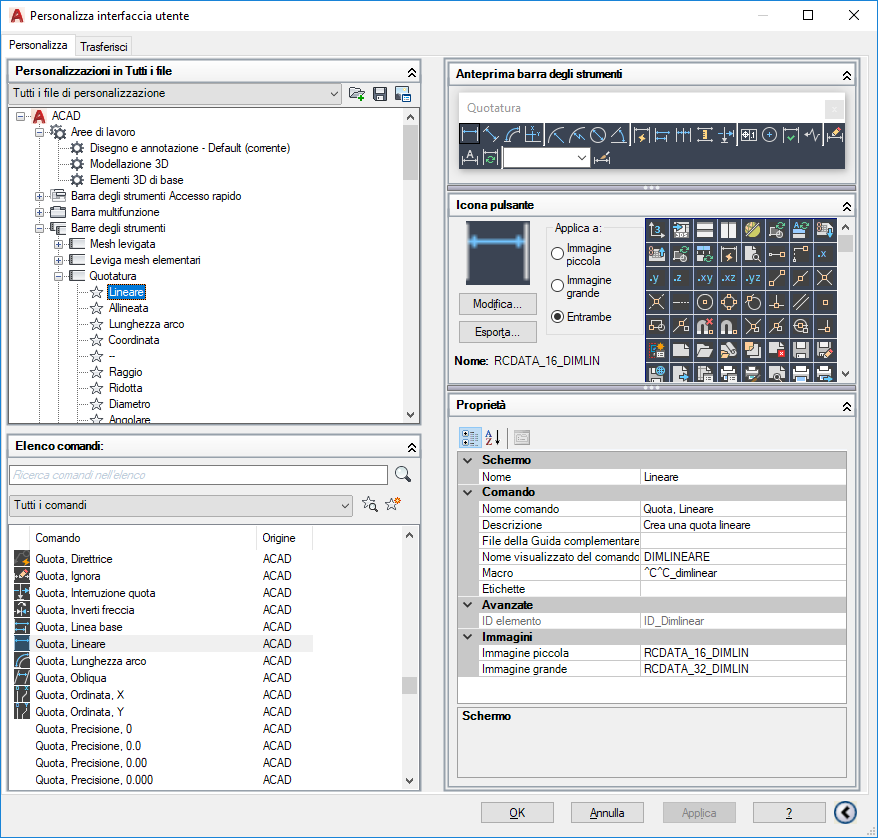Select Immagine piccola radio button

point(557,254)
